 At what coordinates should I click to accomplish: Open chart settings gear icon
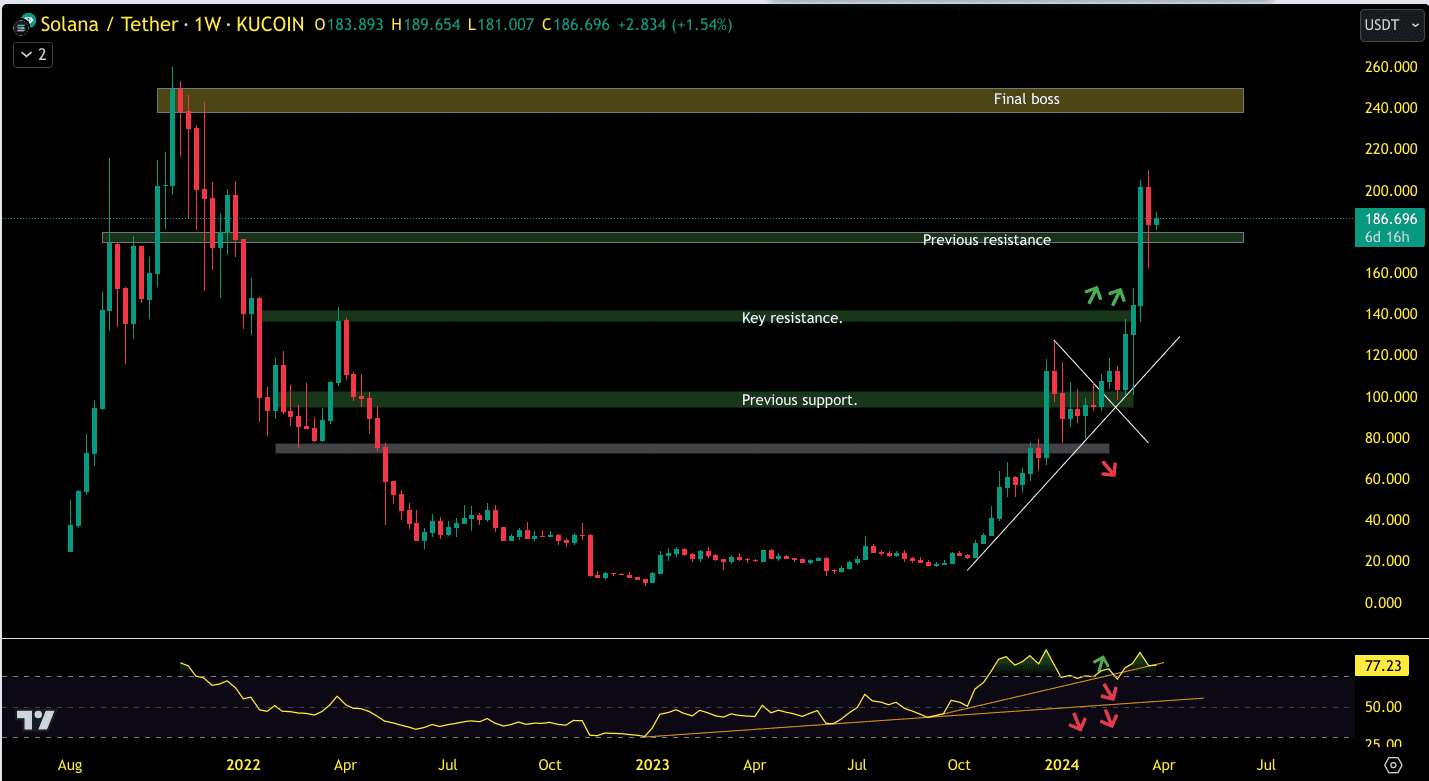click(1393, 765)
